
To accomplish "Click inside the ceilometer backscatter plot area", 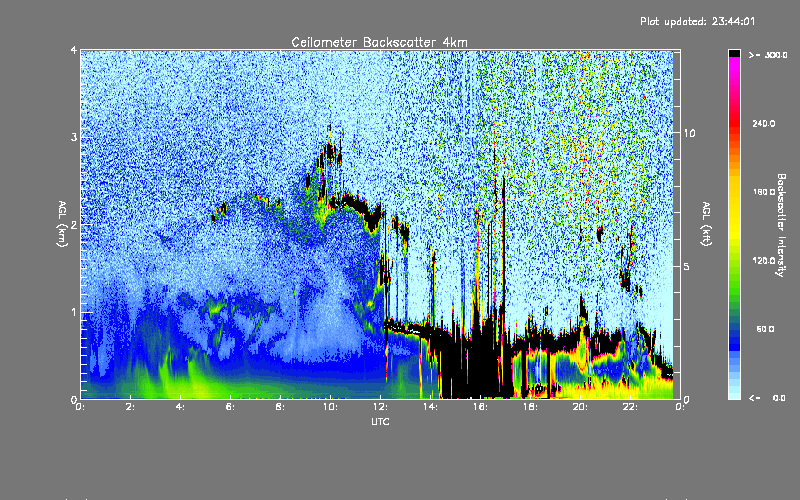I will pos(380,224).
